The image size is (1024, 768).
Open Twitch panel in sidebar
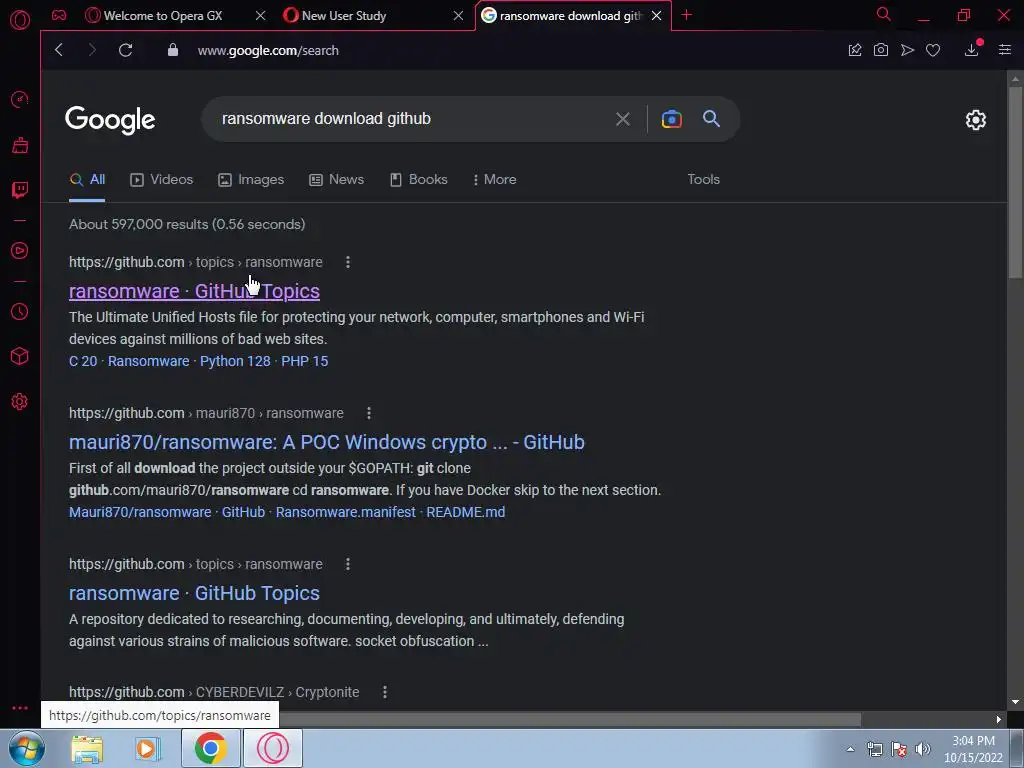pos(20,190)
